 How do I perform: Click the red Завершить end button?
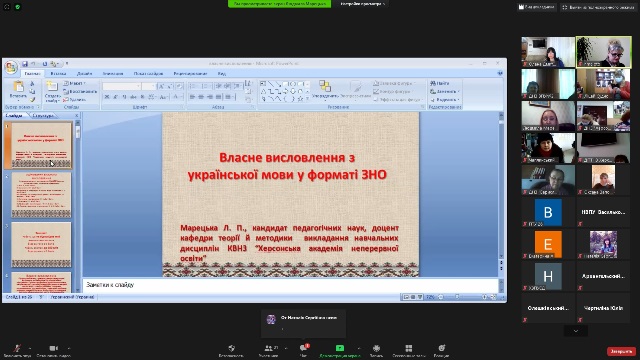(x=621, y=351)
